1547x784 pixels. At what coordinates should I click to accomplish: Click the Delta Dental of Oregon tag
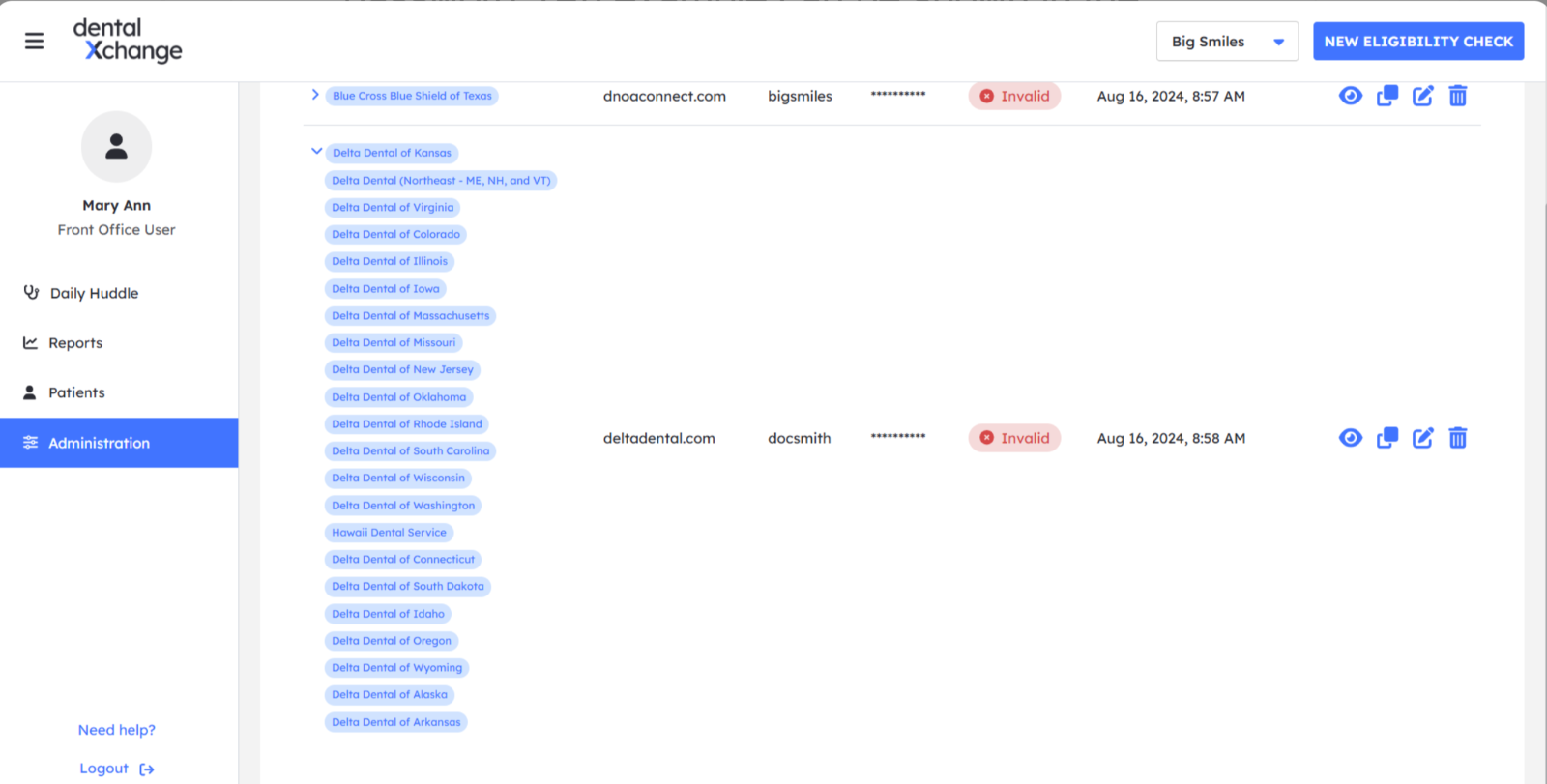tap(392, 641)
